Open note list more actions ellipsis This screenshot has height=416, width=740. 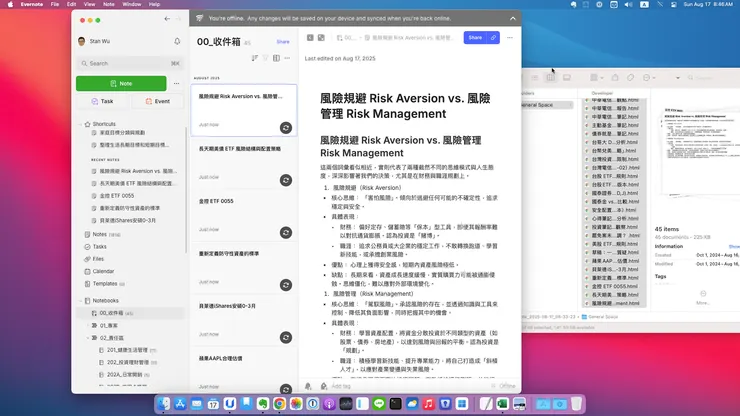point(287,58)
